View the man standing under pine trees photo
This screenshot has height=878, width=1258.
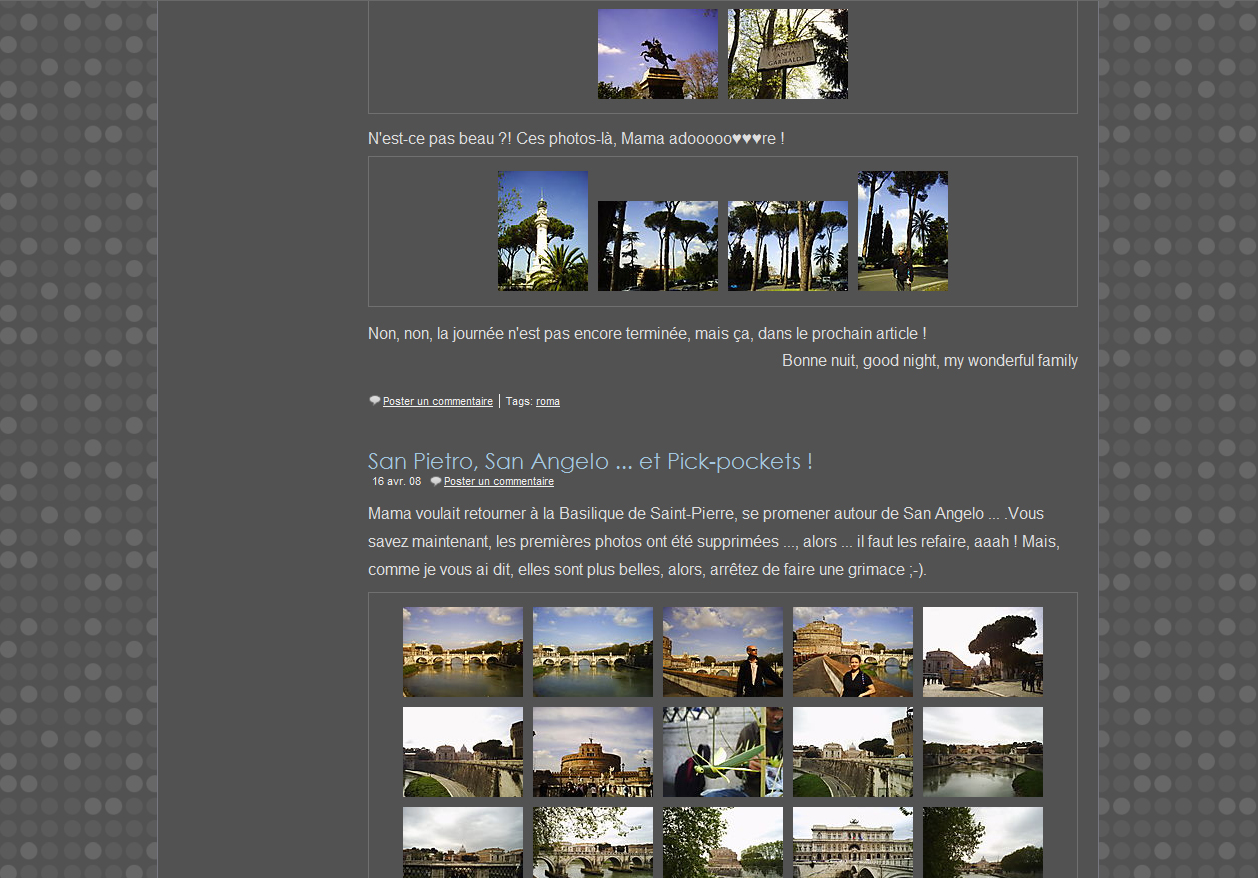coord(902,231)
